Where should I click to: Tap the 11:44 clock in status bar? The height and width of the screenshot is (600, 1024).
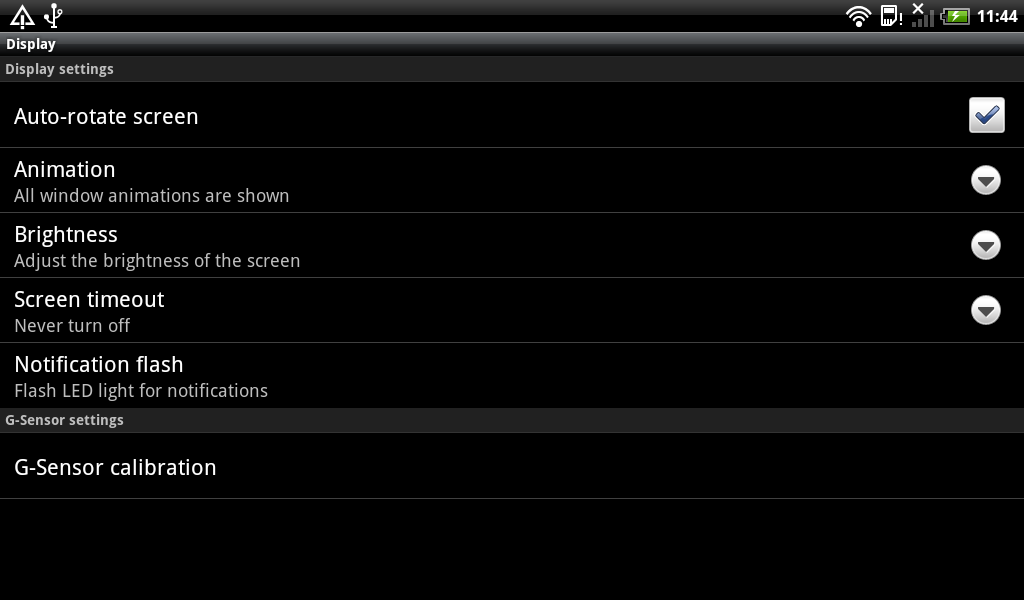pyautogui.click(x=997, y=16)
